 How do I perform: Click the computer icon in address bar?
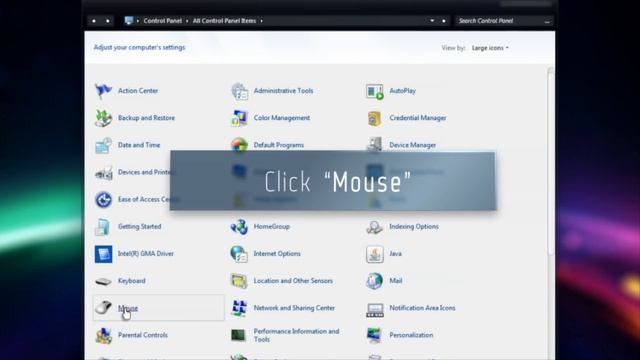[x=129, y=21]
